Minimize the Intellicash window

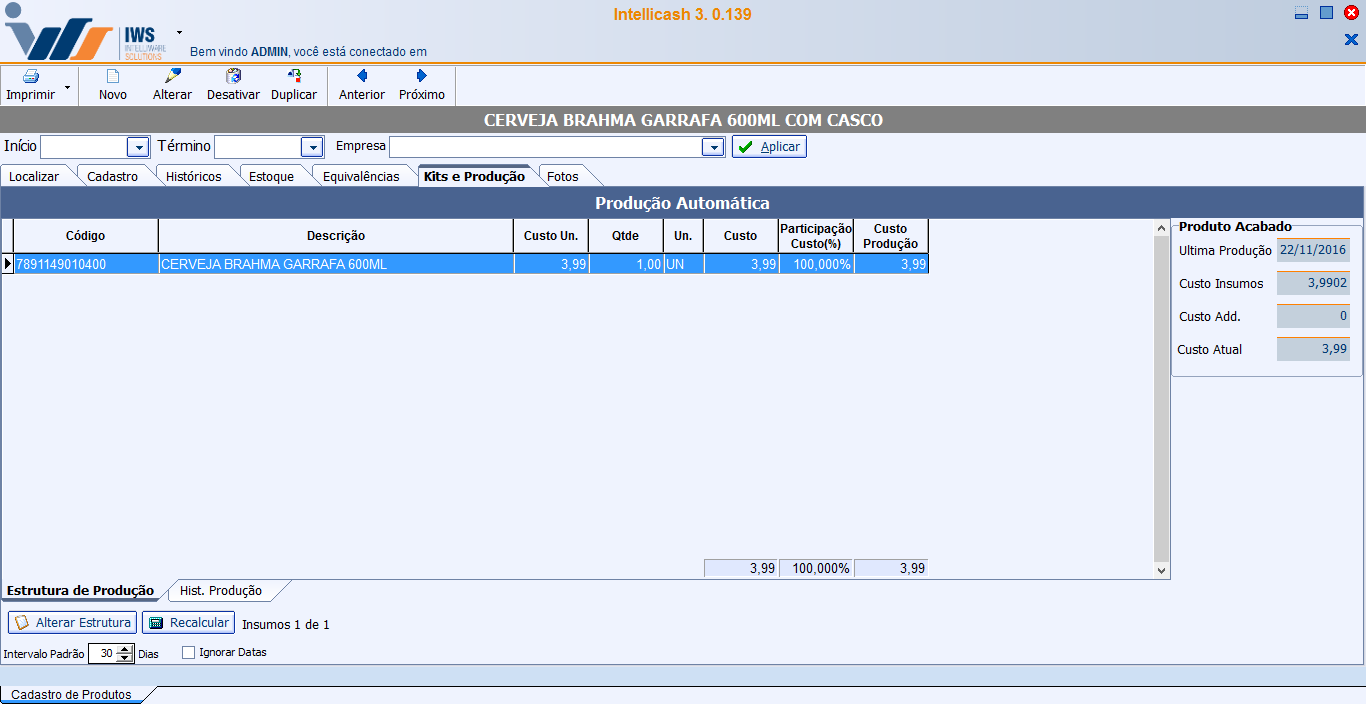coord(1302,13)
